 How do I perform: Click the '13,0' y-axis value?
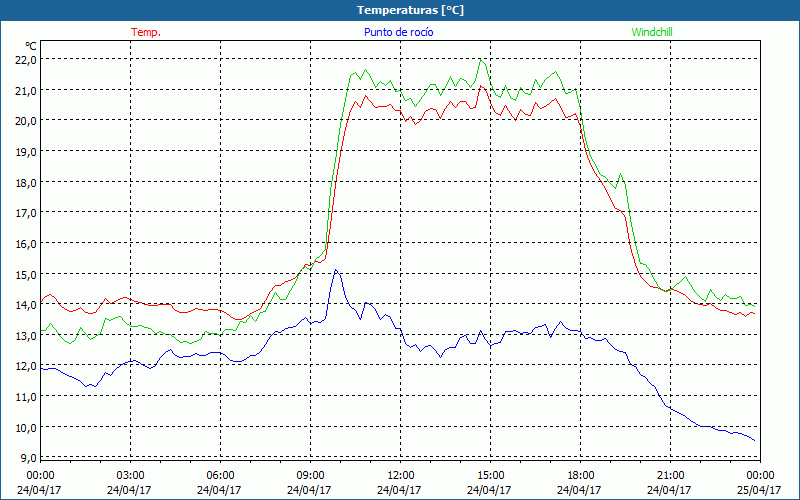click(x=27, y=335)
